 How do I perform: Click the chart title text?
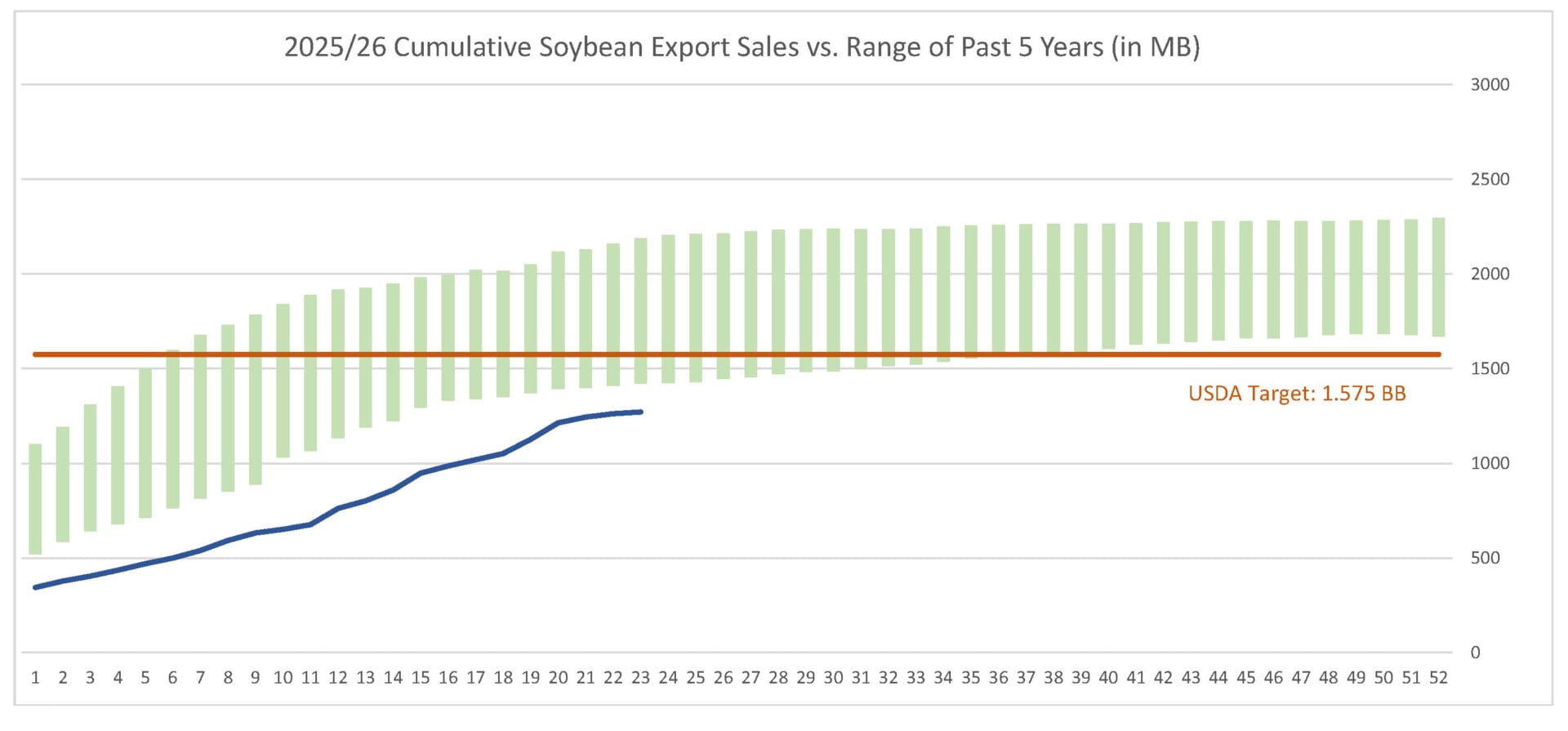742,47
